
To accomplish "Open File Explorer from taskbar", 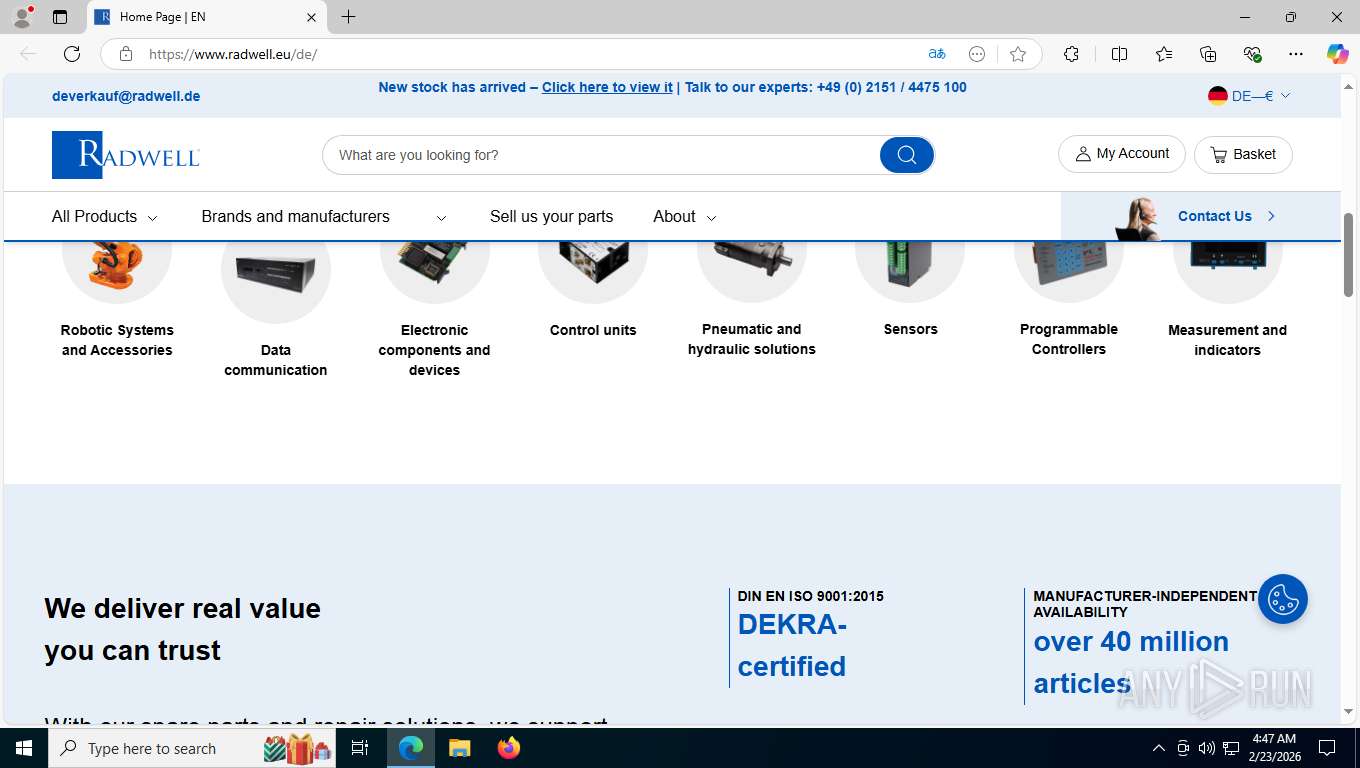I will click(459, 748).
